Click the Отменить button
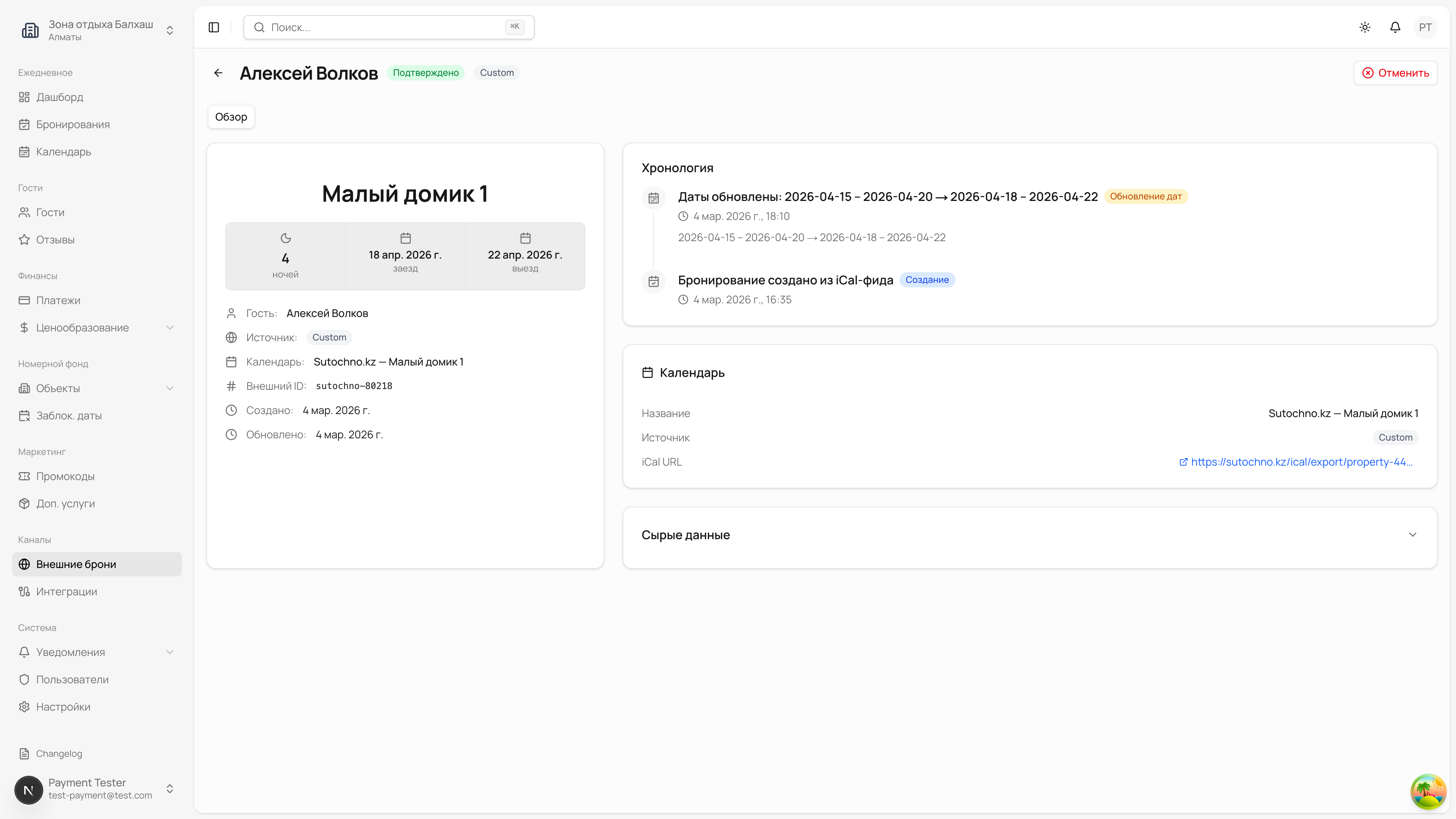 [x=1395, y=73]
